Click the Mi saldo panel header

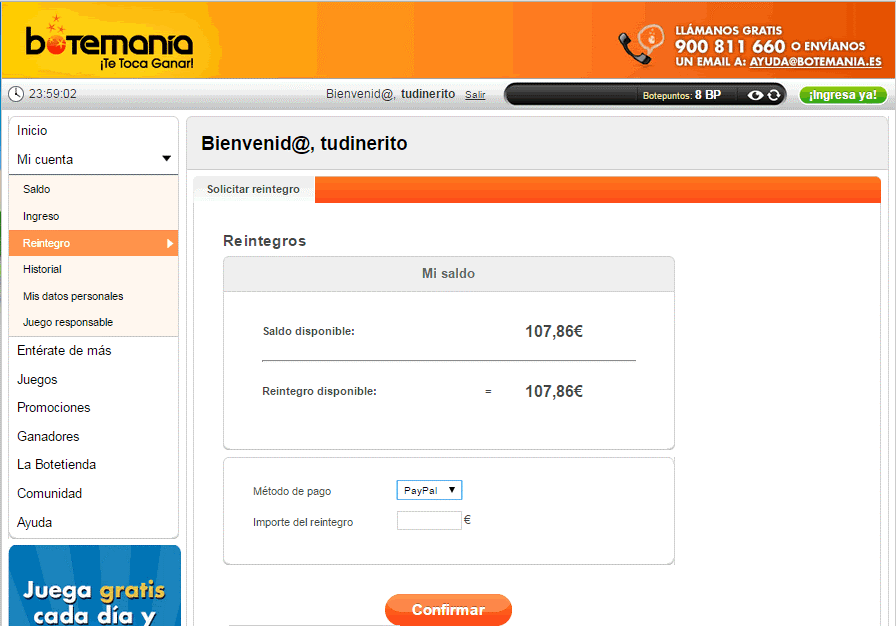tap(449, 274)
